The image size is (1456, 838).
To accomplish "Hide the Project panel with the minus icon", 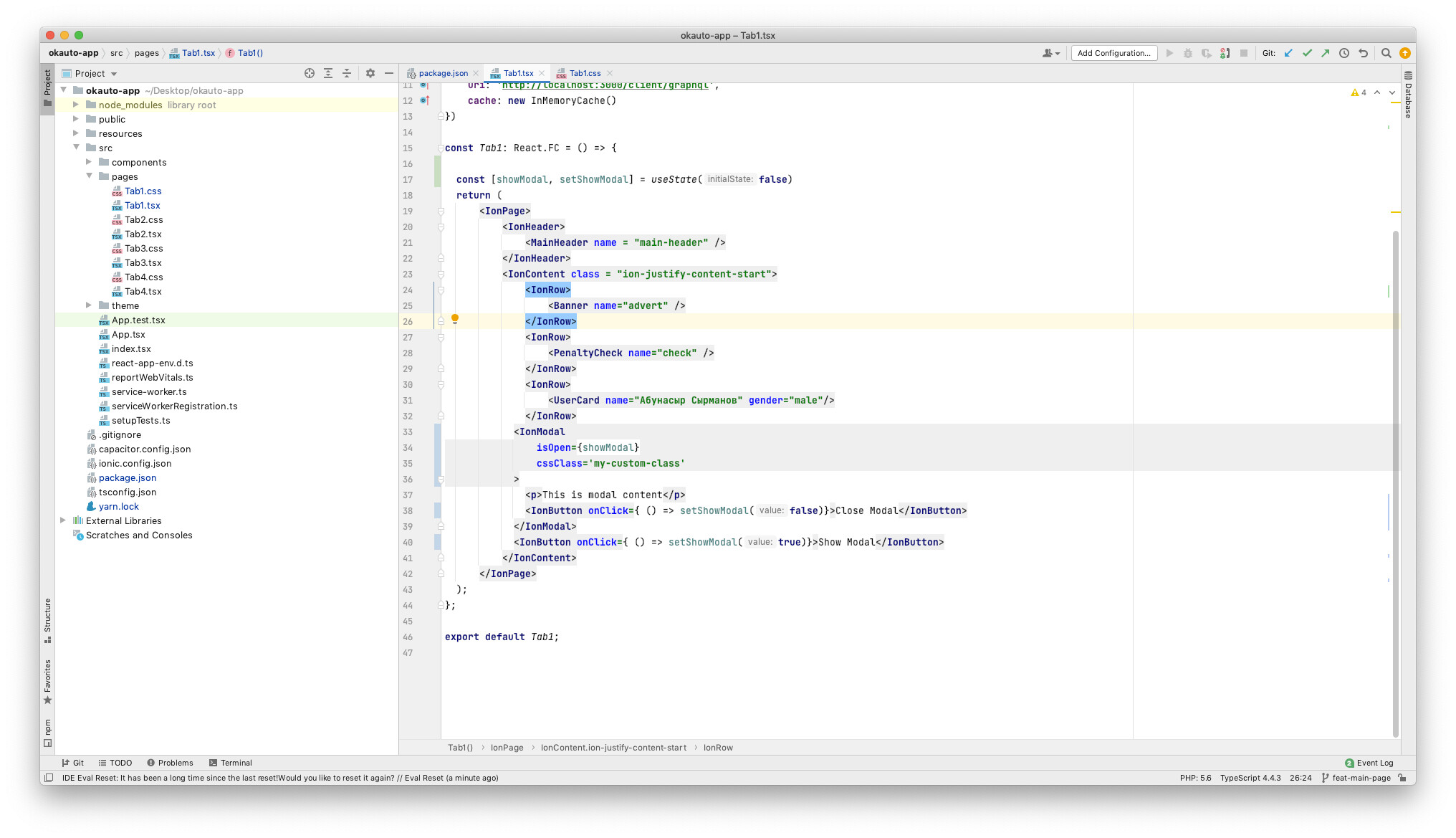I will [389, 73].
